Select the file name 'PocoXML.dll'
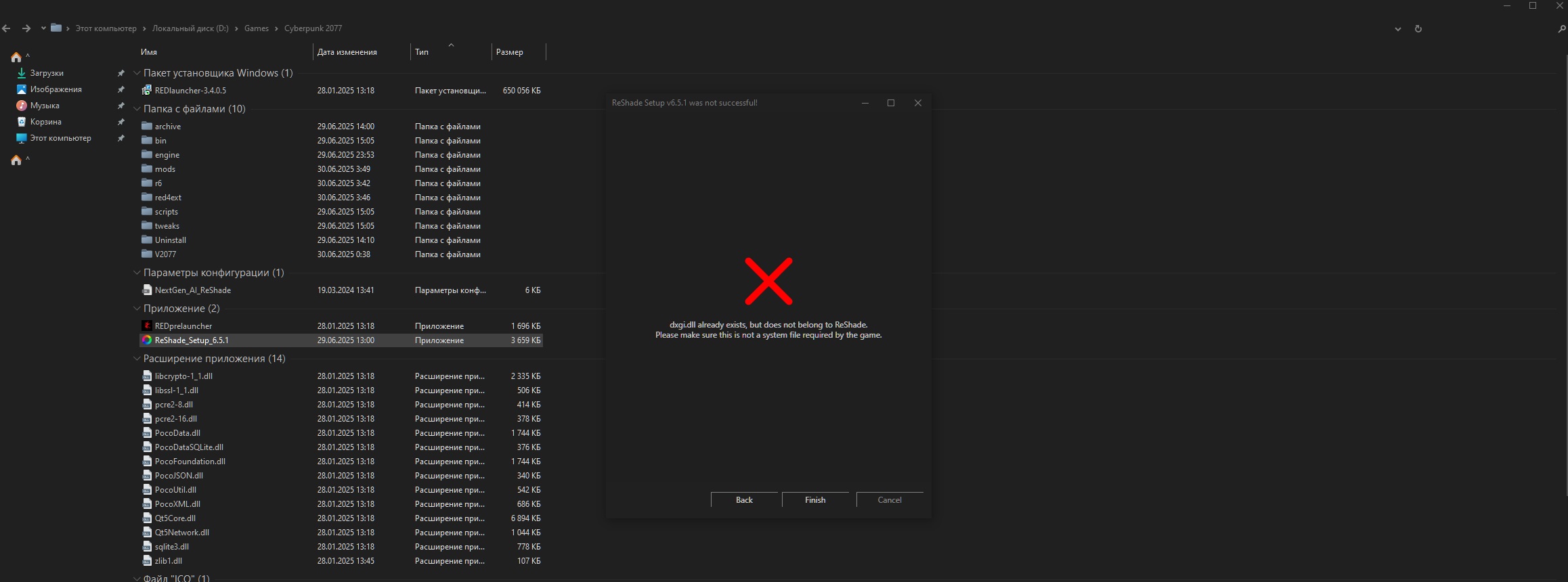The image size is (1568, 582). pyautogui.click(x=177, y=504)
